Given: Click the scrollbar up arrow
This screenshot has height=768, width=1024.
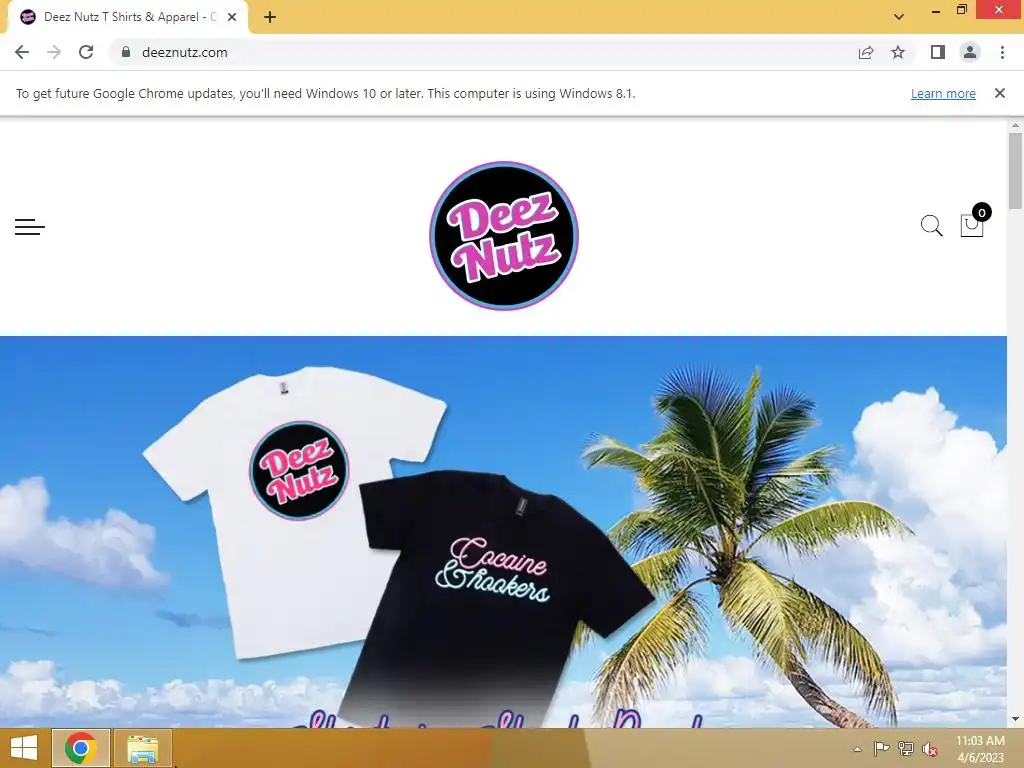Looking at the screenshot, I should tap(1015, 125).
